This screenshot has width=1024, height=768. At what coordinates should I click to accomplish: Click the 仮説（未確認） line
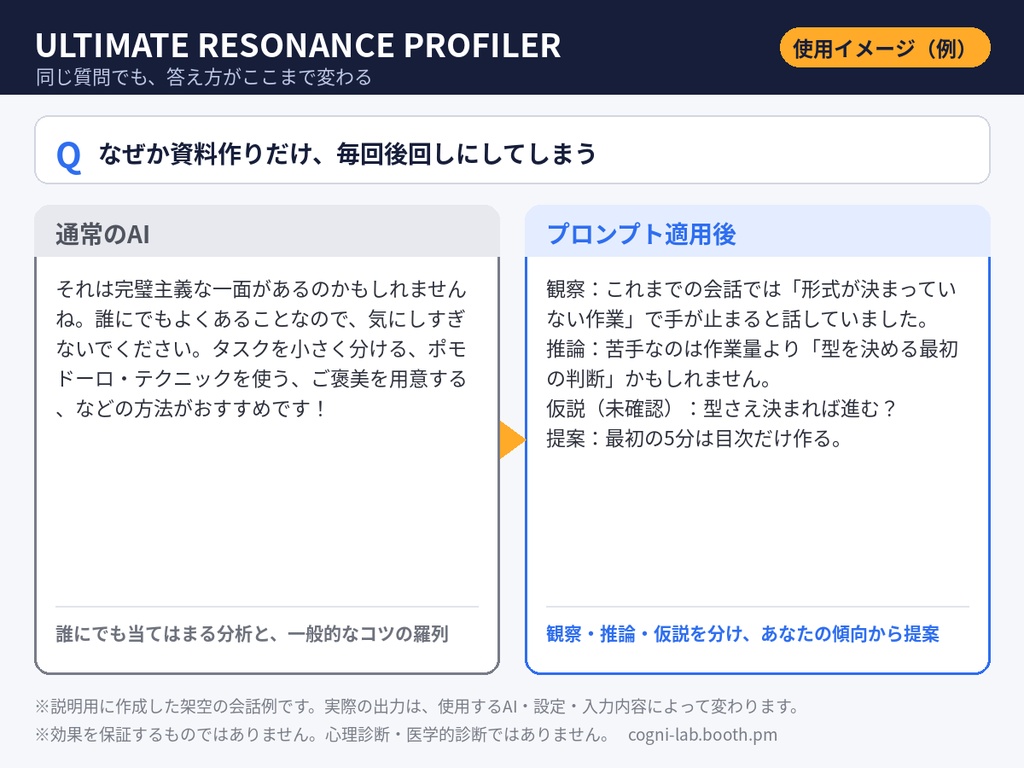click(x=721, y=409)
